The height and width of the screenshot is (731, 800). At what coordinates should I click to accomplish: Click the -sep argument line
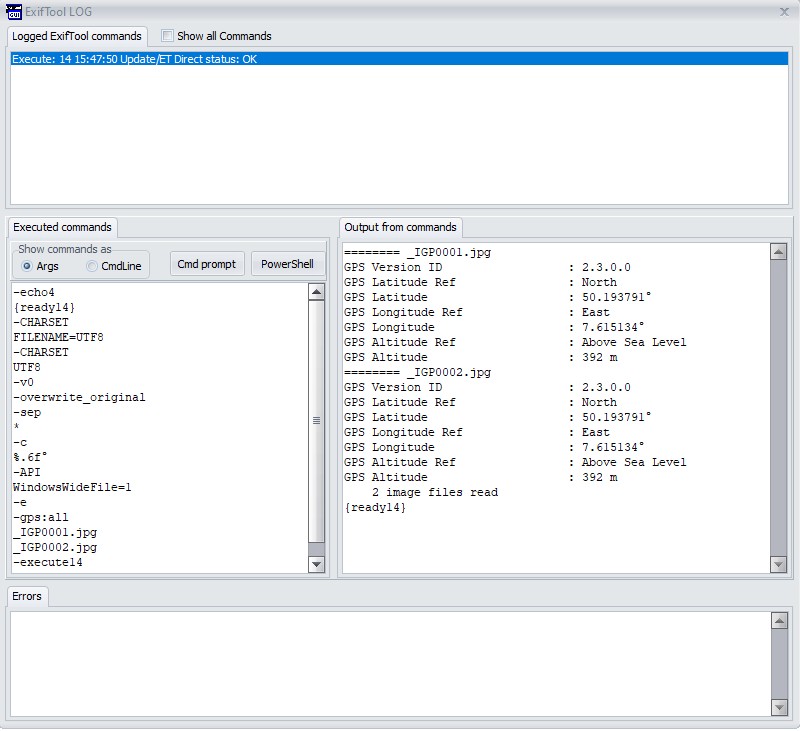pyautogui.click(x=27, y=412)
